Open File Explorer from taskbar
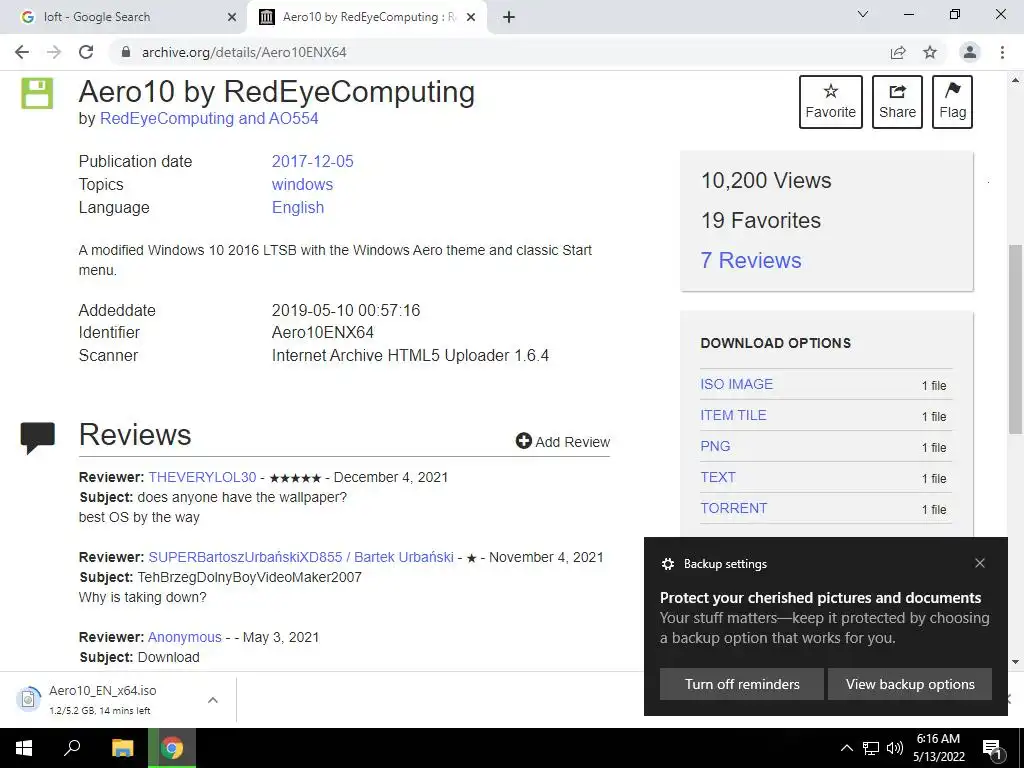The image size is (1024, 768). (122, 748)
